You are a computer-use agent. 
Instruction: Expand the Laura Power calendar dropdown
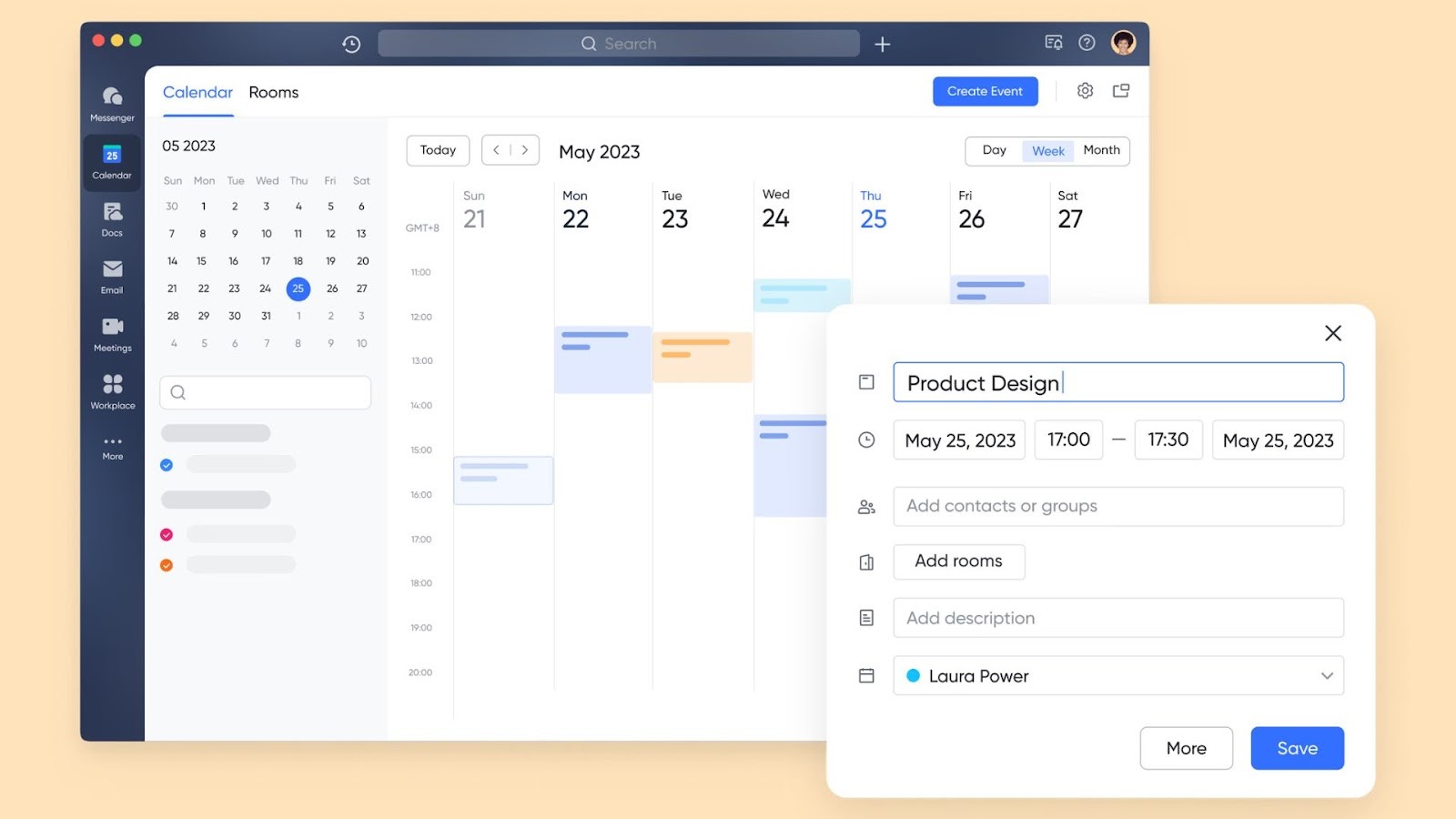[1327, 675]
